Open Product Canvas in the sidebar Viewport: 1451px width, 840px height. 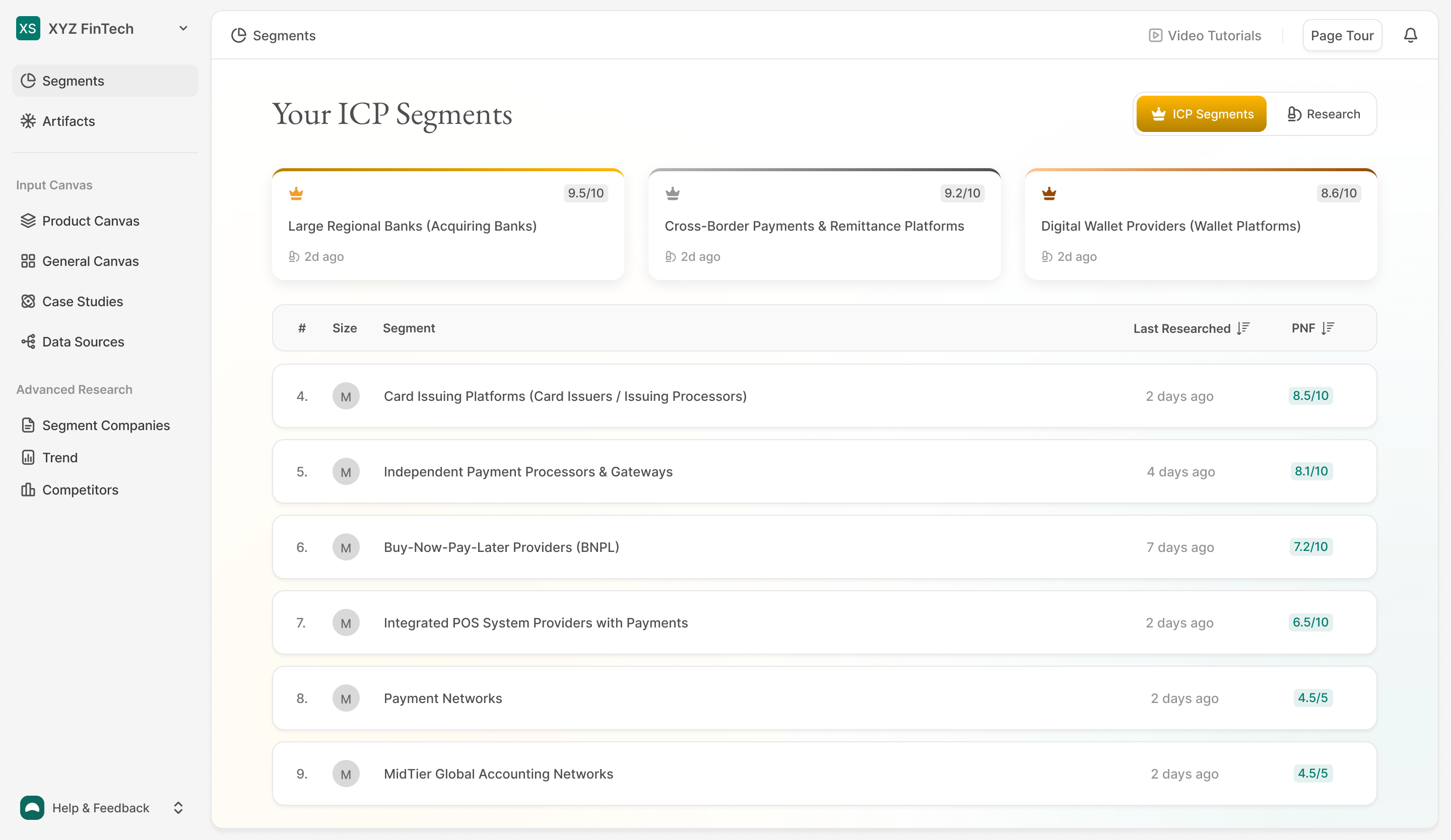click(90, 221)
